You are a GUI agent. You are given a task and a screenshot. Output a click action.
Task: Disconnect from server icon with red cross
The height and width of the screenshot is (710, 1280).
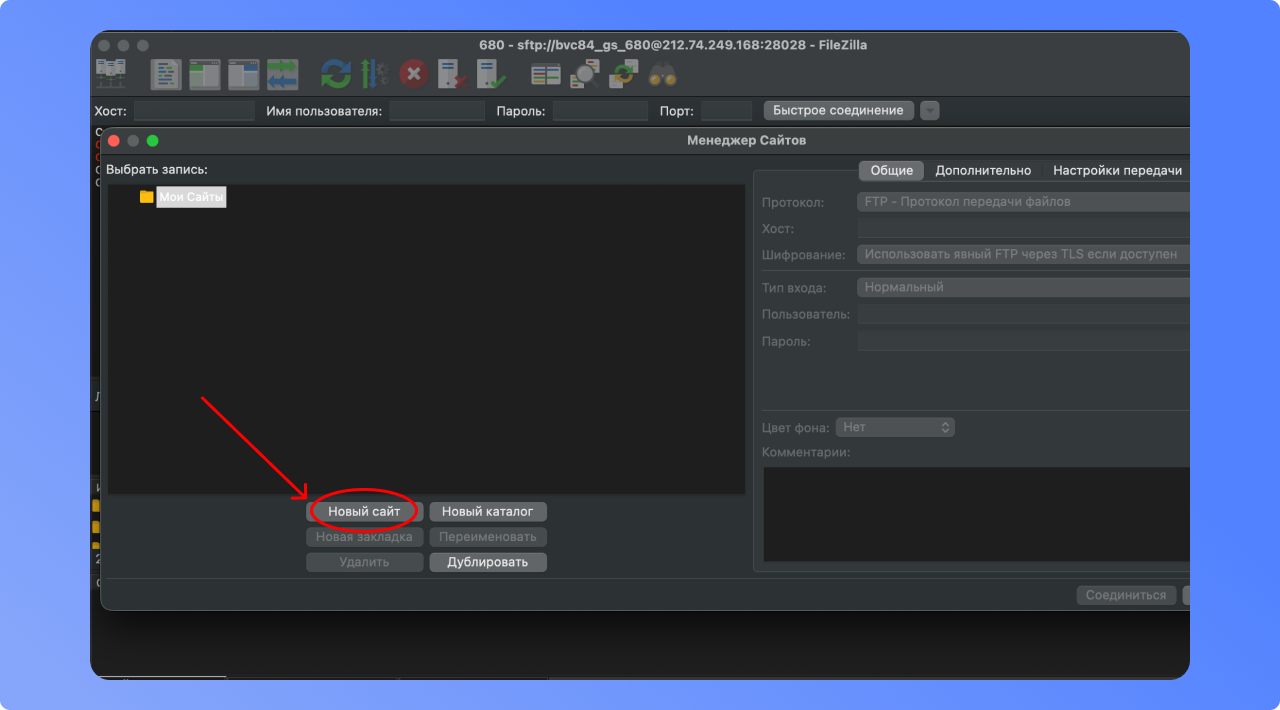452,74
